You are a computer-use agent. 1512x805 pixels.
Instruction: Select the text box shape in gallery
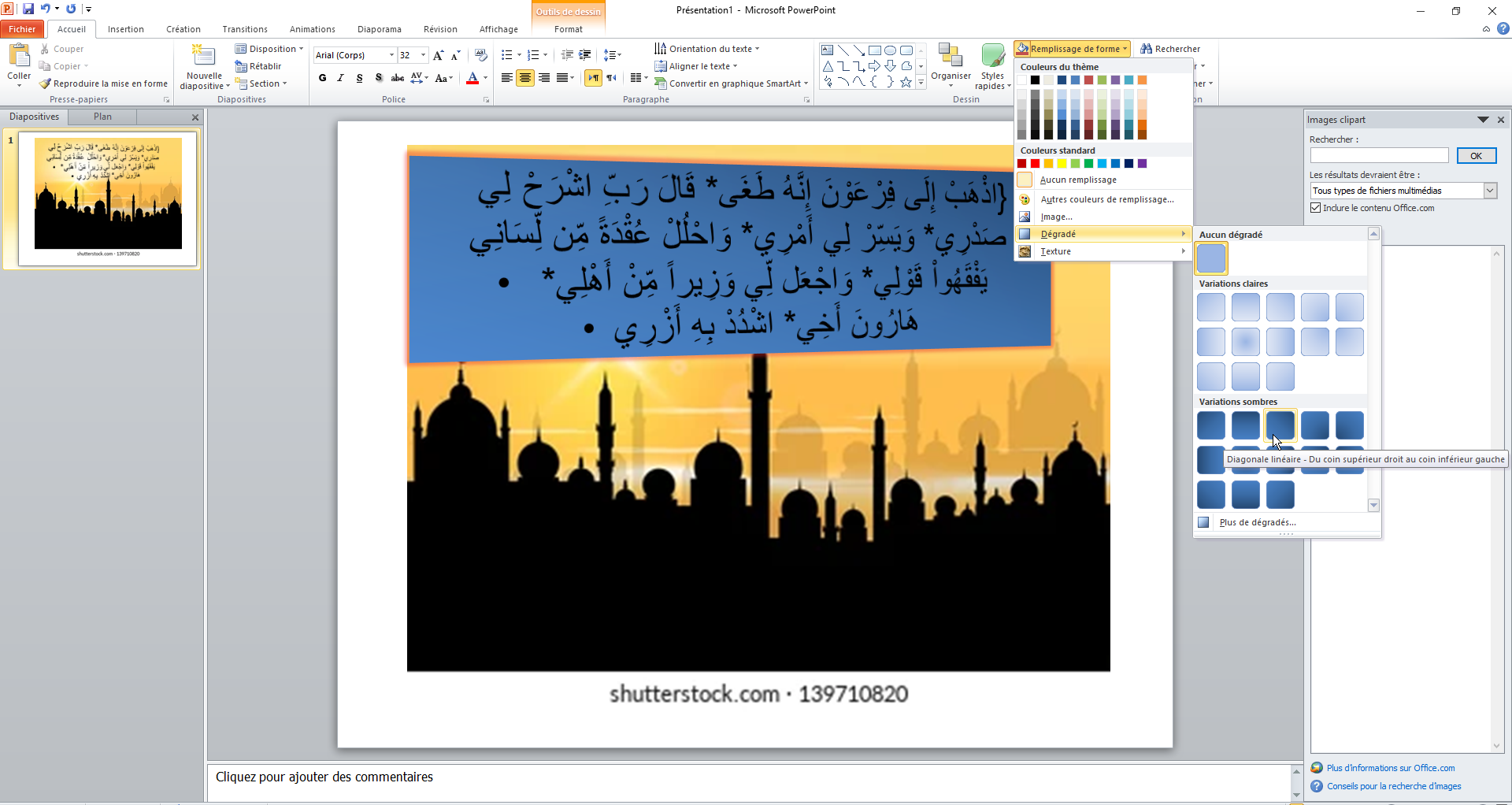click(827, 50)
